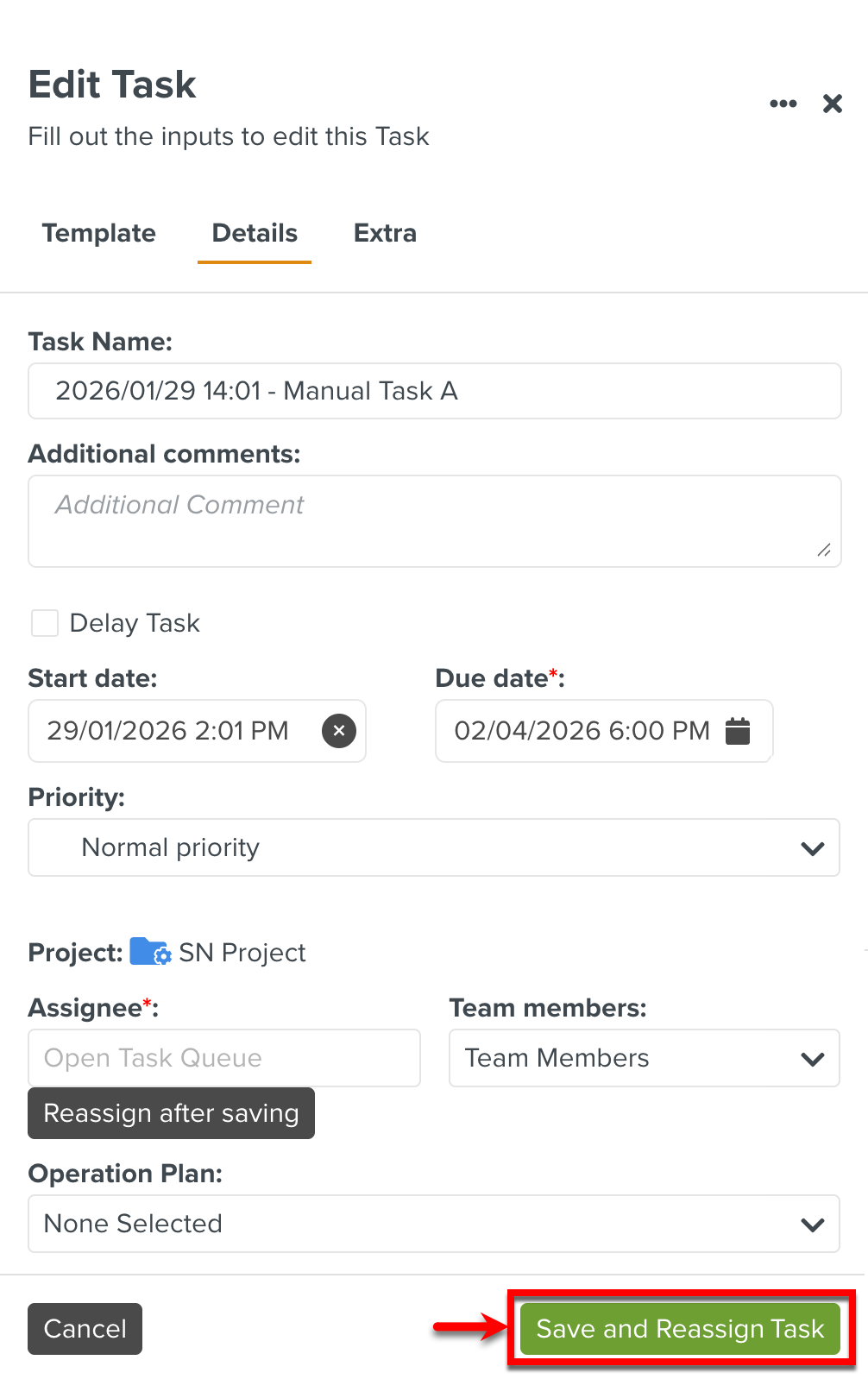Open the Priority dropdown

click(811, 847)
